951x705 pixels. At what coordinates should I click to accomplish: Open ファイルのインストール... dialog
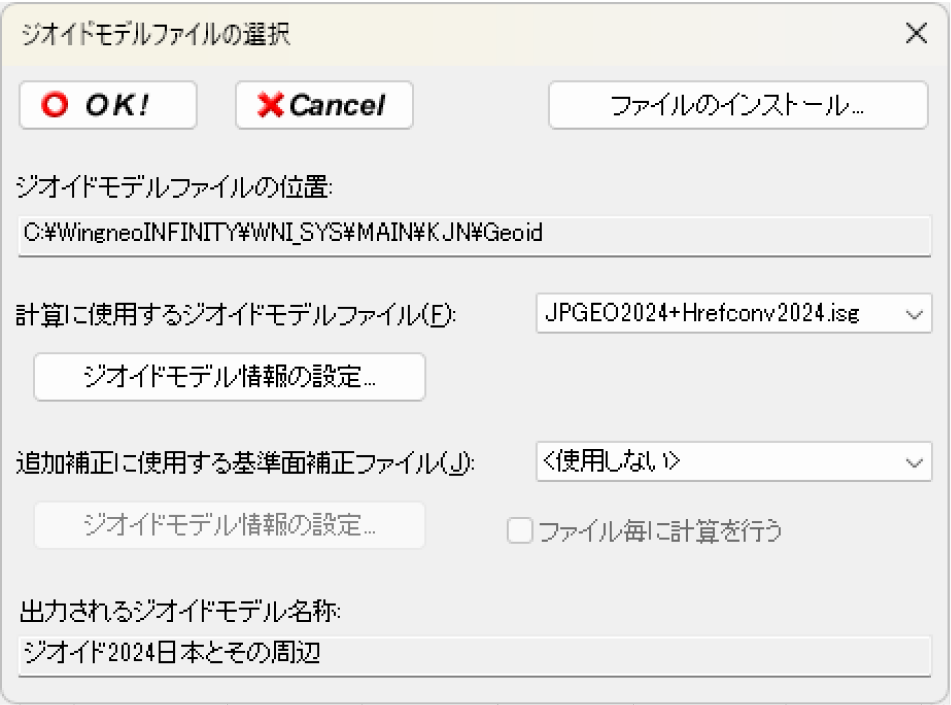coord(738,106)
